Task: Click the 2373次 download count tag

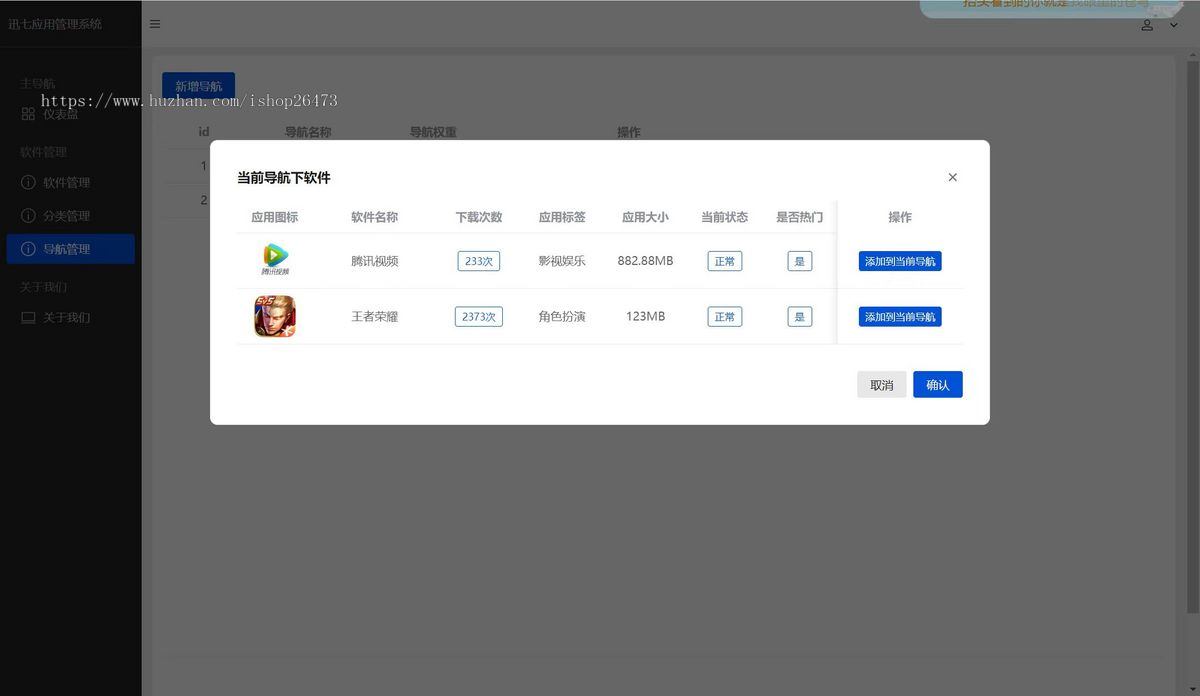Action: (x=479, y=316)
